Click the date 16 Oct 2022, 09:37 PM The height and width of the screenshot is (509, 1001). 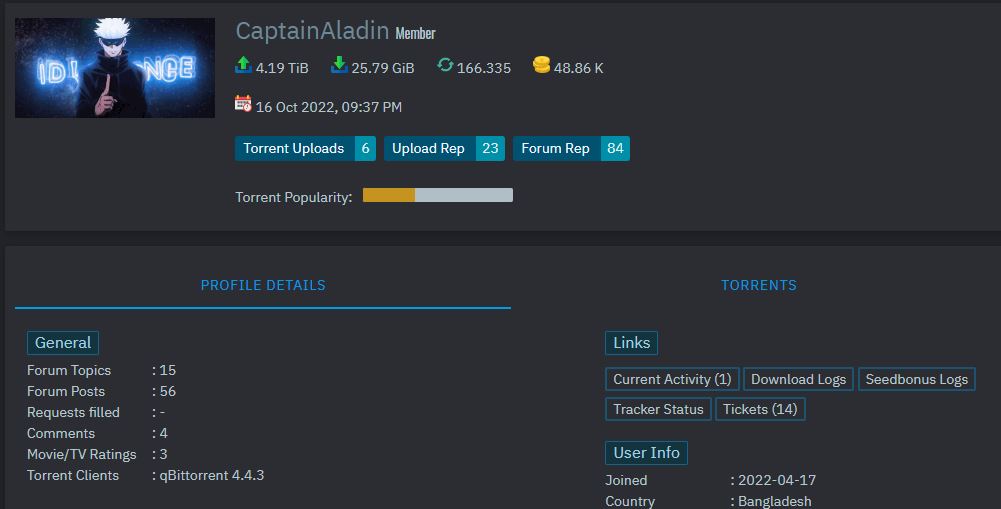point(329,107)
